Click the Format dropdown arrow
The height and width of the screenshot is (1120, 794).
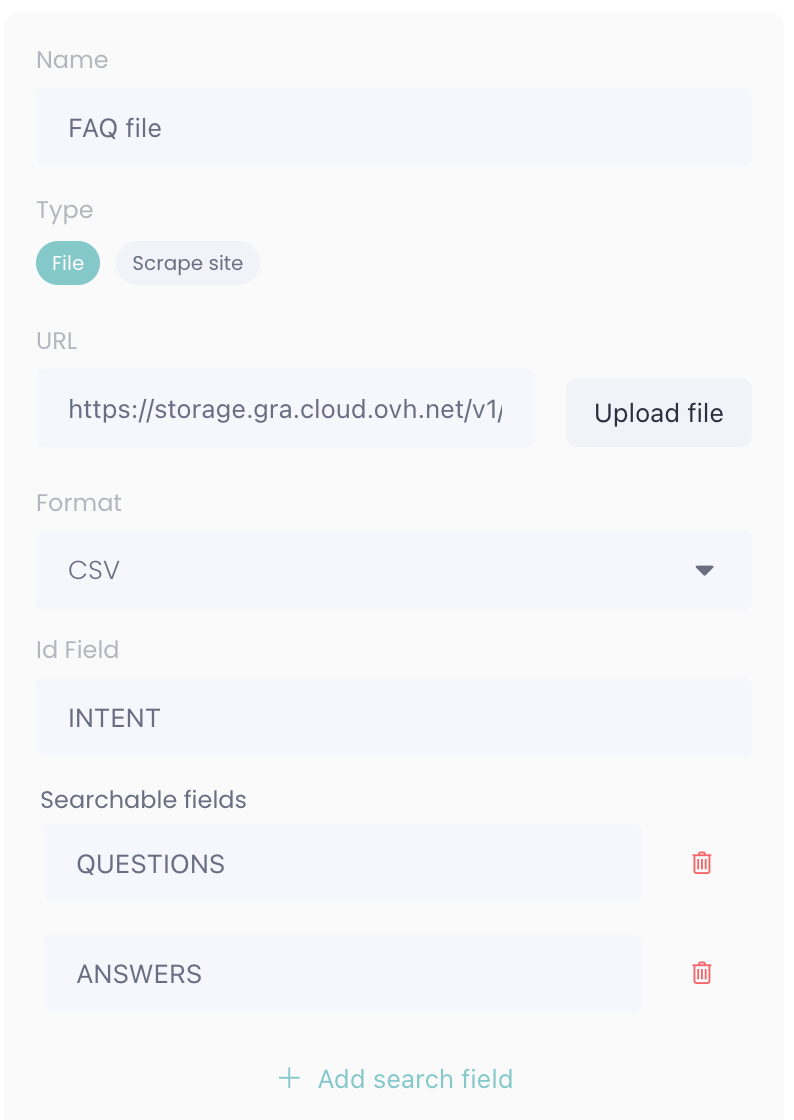(x=704, y=571)
